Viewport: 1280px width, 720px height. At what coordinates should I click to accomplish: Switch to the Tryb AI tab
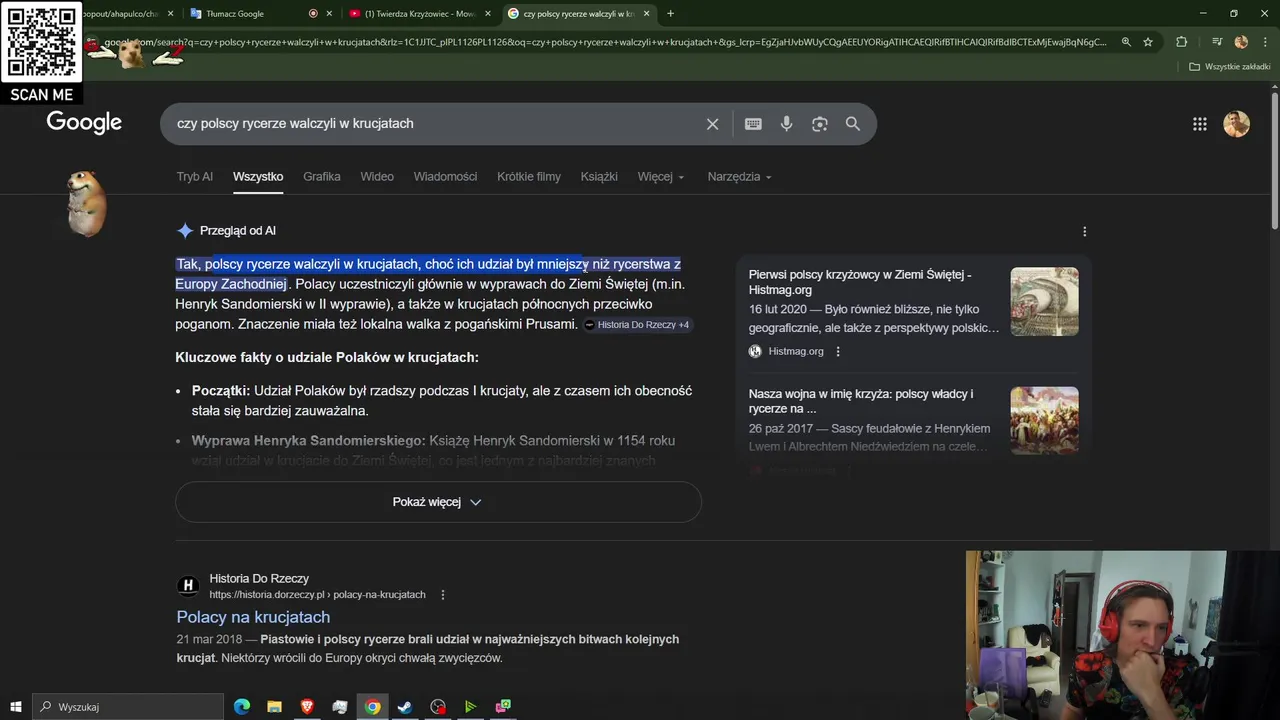click(195, 177)
